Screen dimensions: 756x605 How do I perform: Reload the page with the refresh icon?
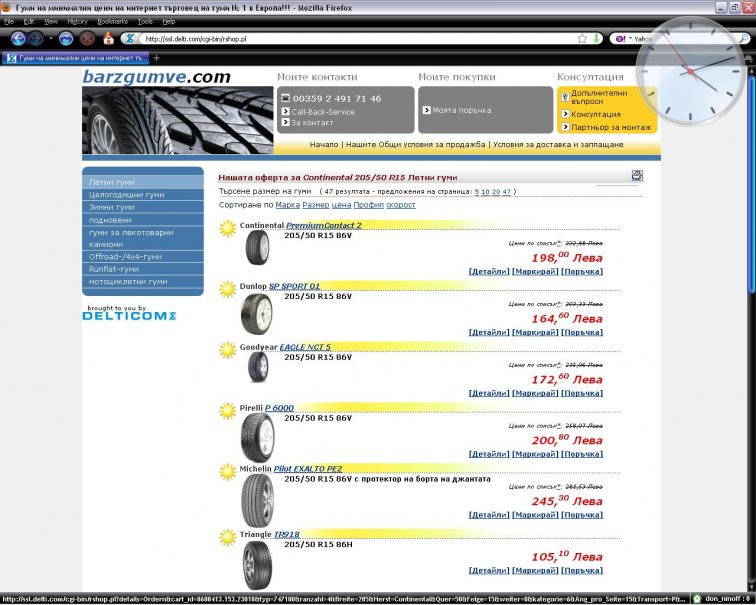66,39
